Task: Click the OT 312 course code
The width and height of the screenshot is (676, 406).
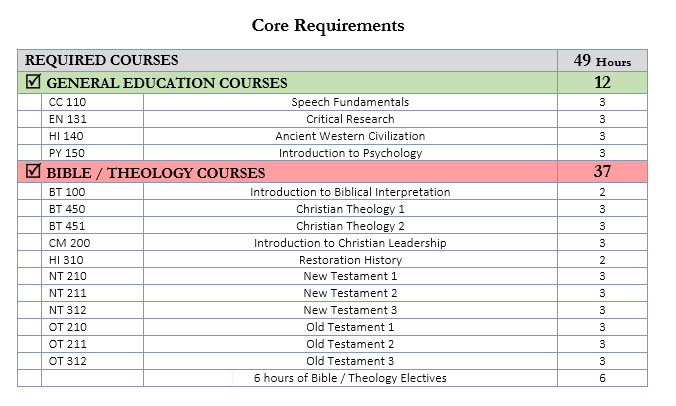Action: (x=67, y=361)
